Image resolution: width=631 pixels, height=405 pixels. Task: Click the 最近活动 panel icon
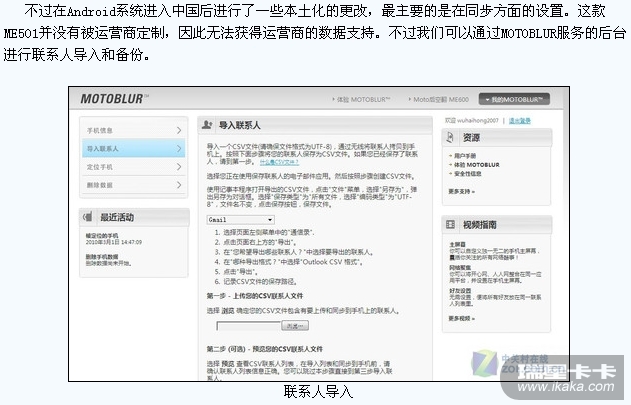[x=87, y=217]
